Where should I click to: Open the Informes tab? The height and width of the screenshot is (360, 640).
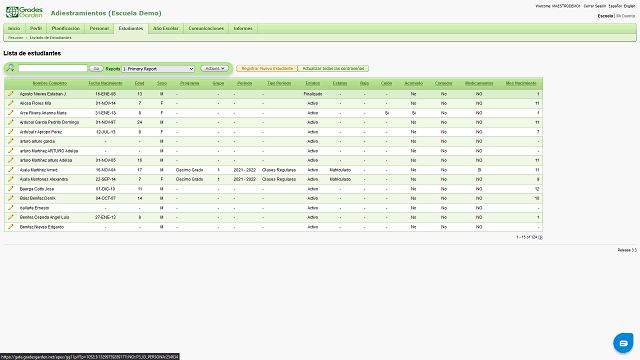point(243,29)
